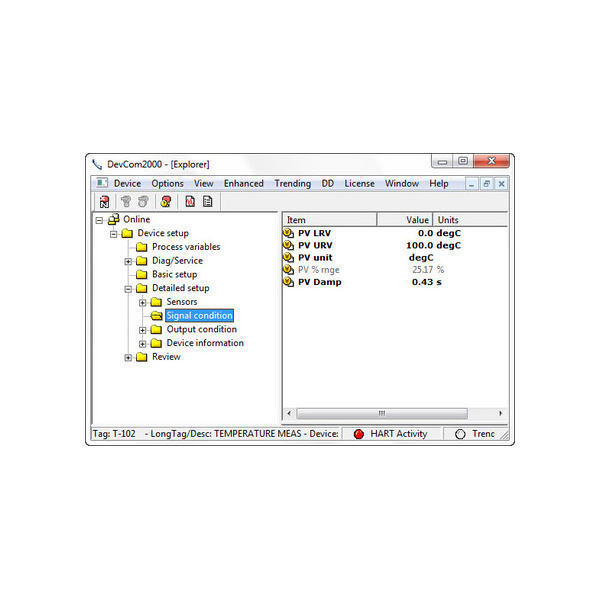The height and width of the screenshot is (600, 600).
Task: Click the horizontal scrollbar thumb in the item list
Action: pos(382,413)
